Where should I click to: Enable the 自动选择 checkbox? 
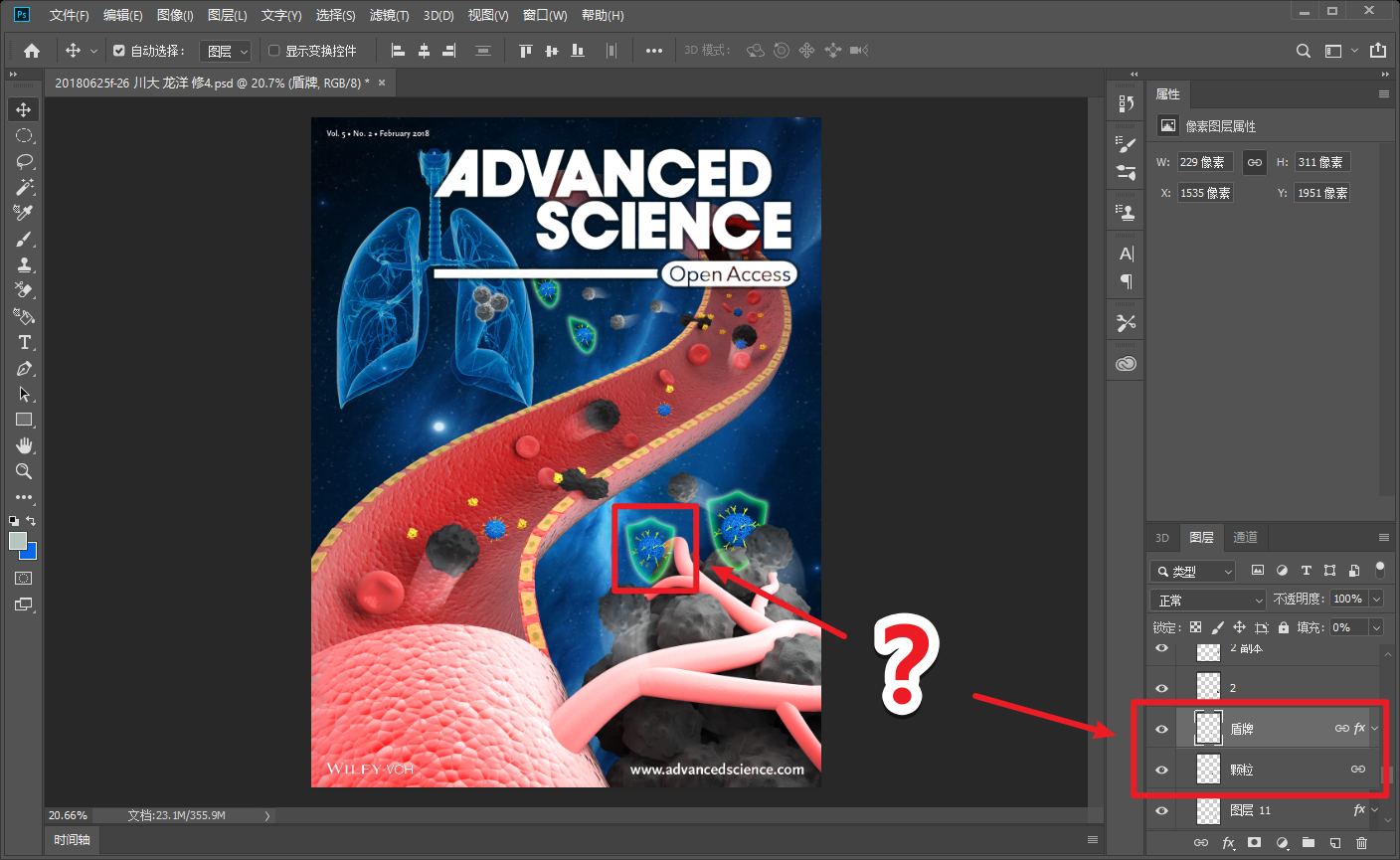click(119, 51)
